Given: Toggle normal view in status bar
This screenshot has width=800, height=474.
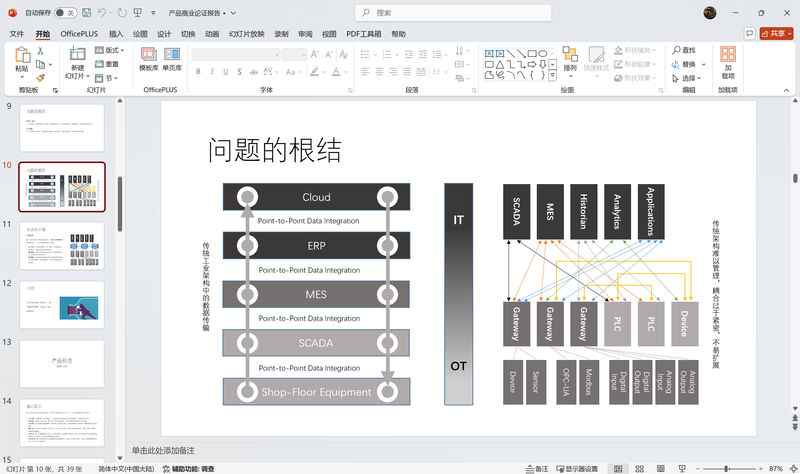Looking at the screenshot, I should click(618, 468).
